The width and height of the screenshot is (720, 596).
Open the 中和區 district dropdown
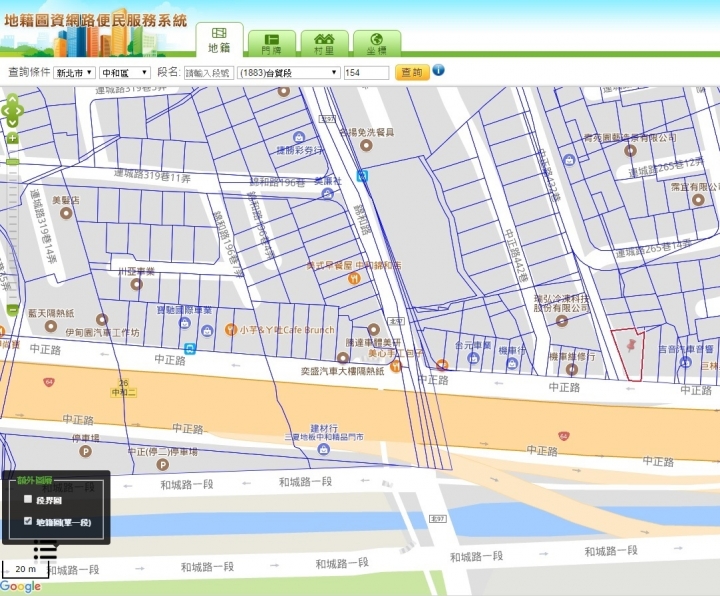(x=125, y=73)
